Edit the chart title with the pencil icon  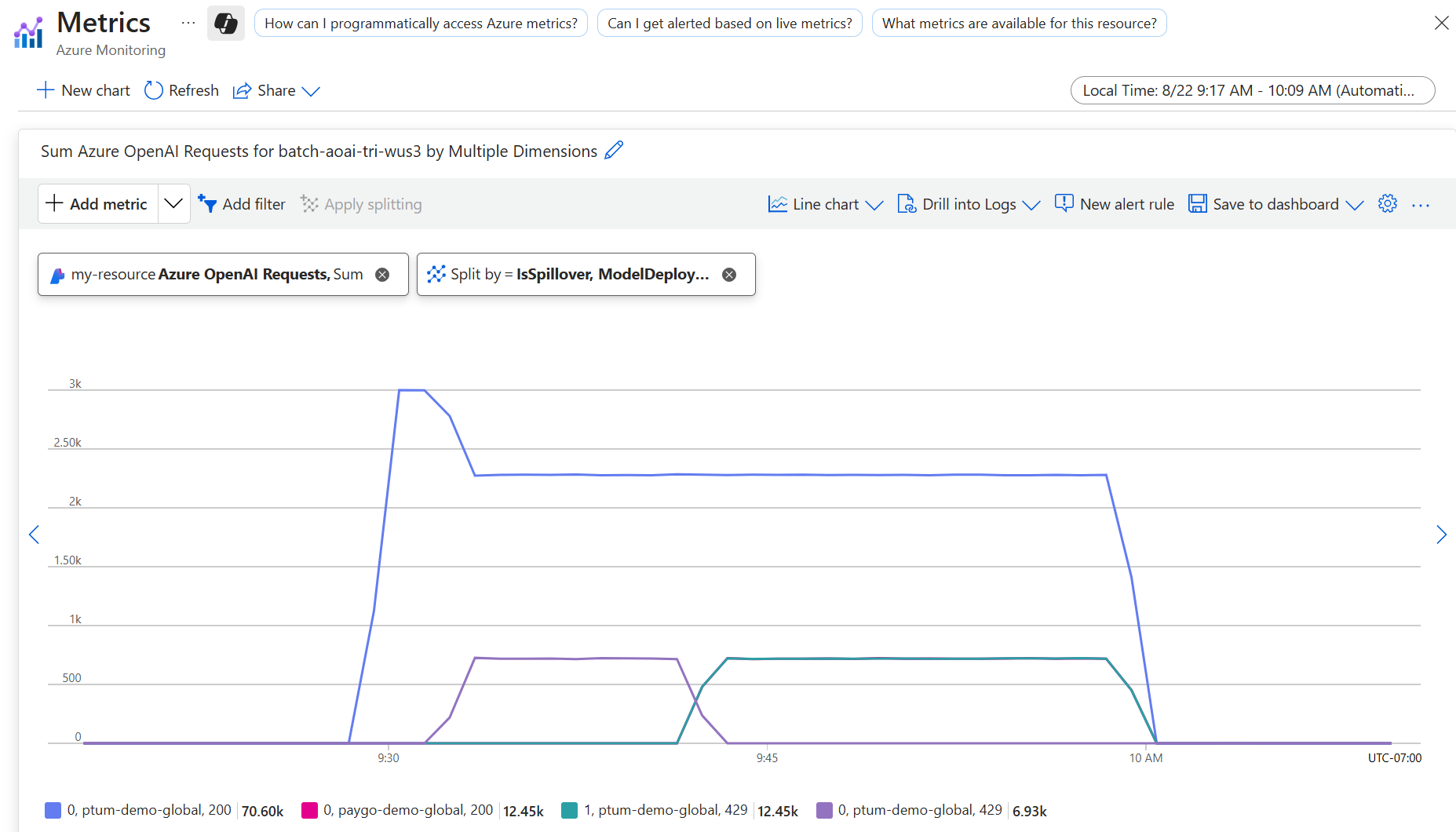pos(615,150)
